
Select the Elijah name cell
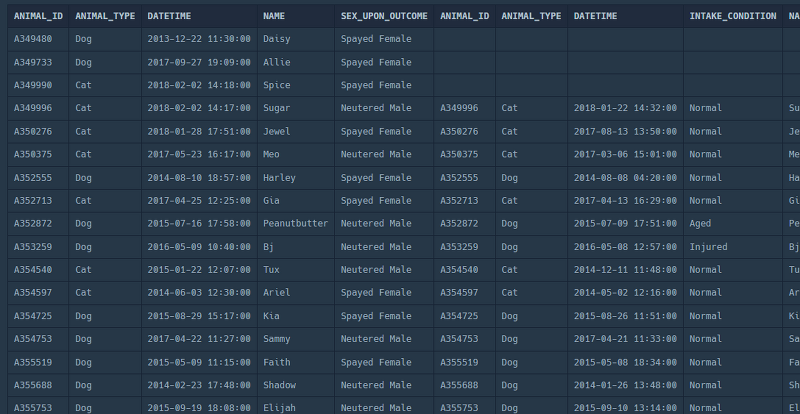click(280, 407)
